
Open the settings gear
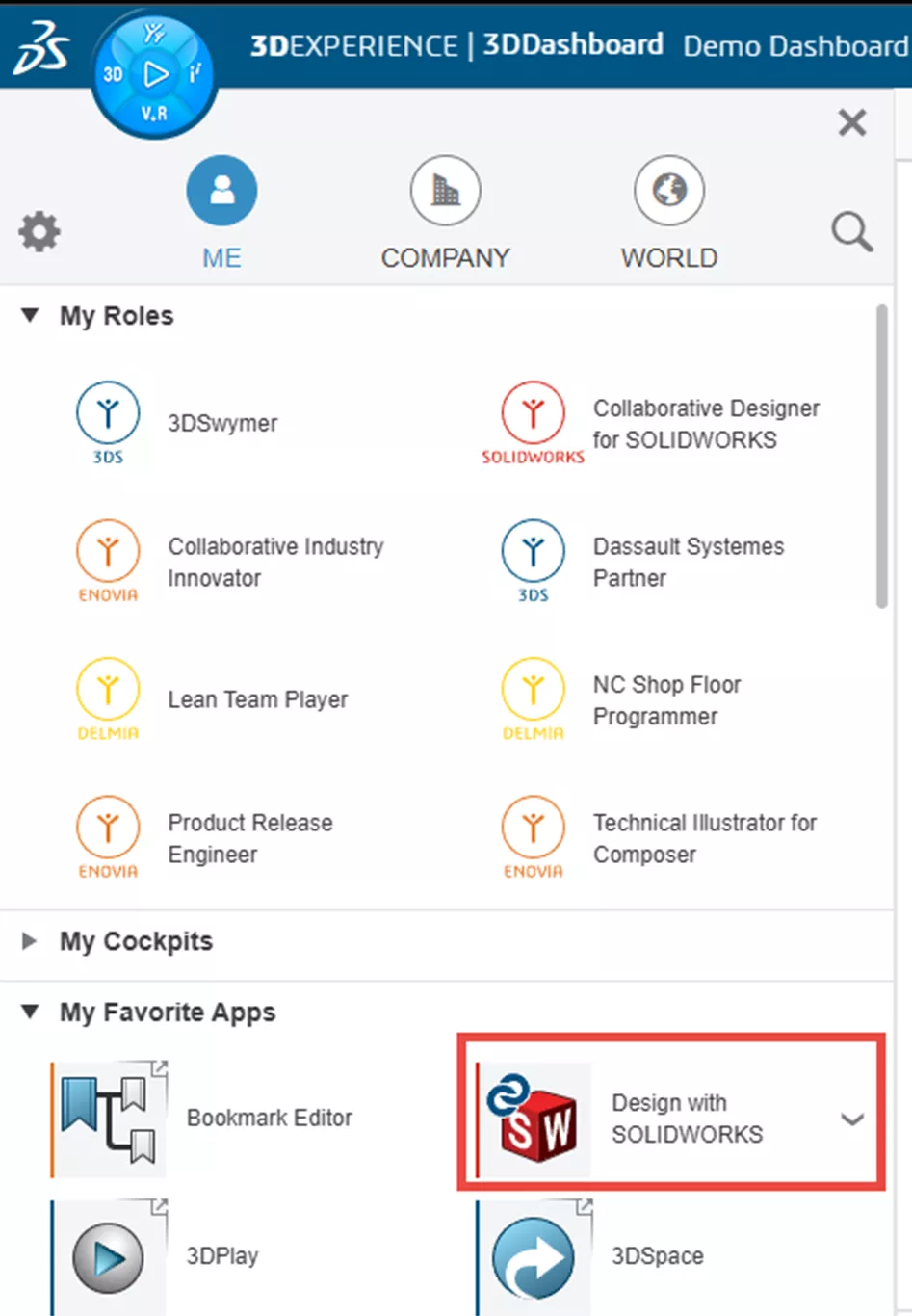pyautogui.click(x=39, y=231)
